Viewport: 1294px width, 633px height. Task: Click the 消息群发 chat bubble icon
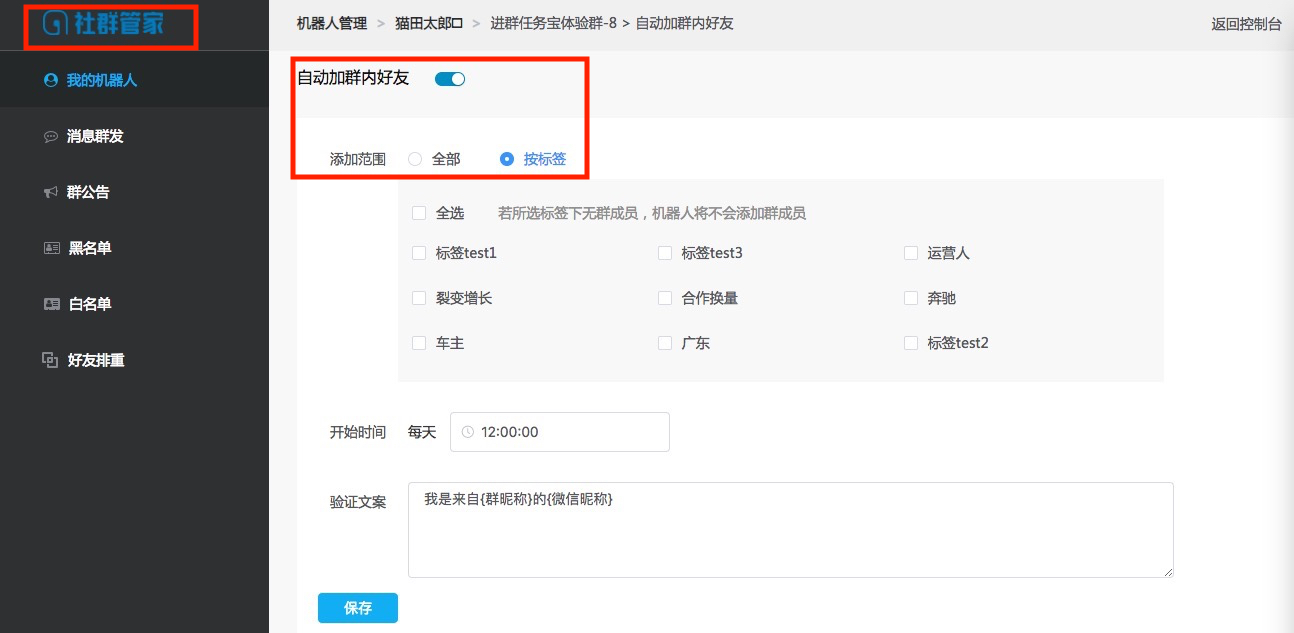51,136
